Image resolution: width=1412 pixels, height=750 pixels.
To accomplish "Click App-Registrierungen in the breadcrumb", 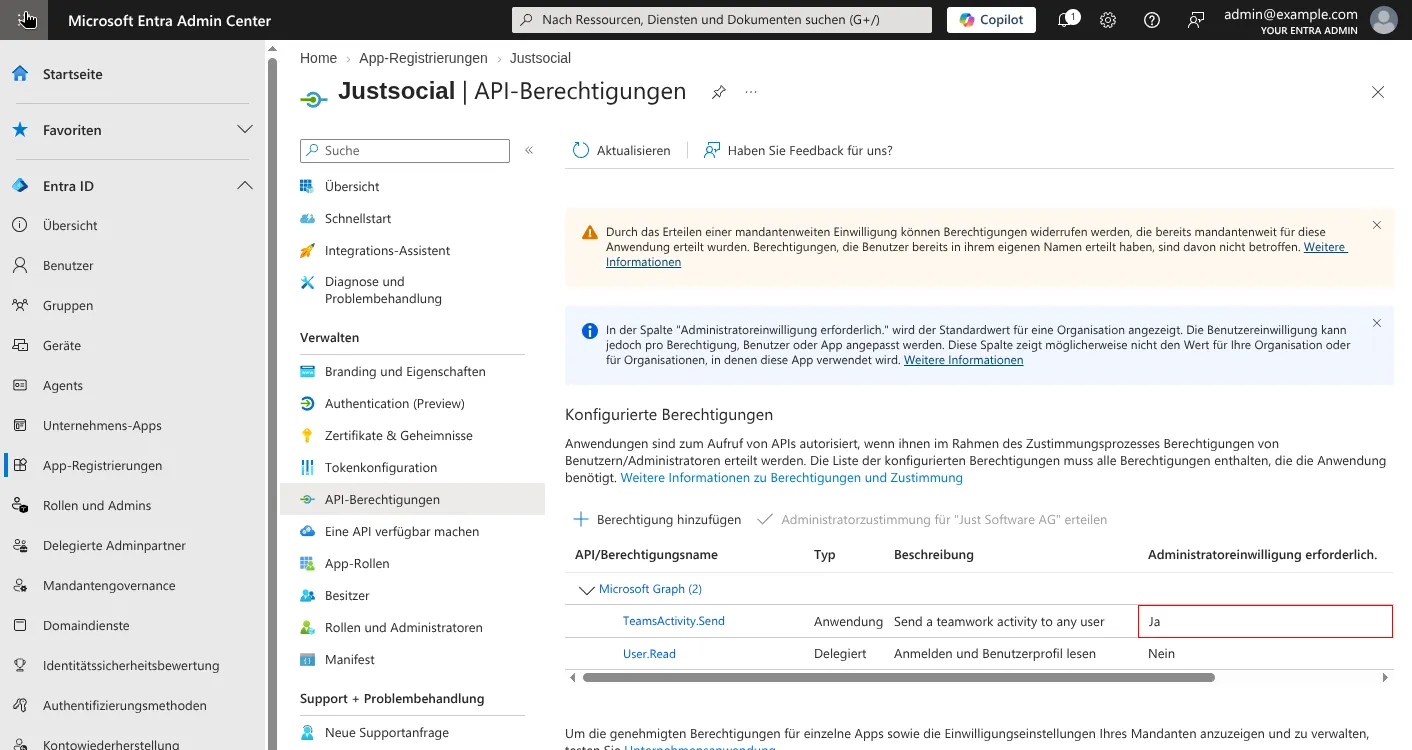I will tap(423, 58).
